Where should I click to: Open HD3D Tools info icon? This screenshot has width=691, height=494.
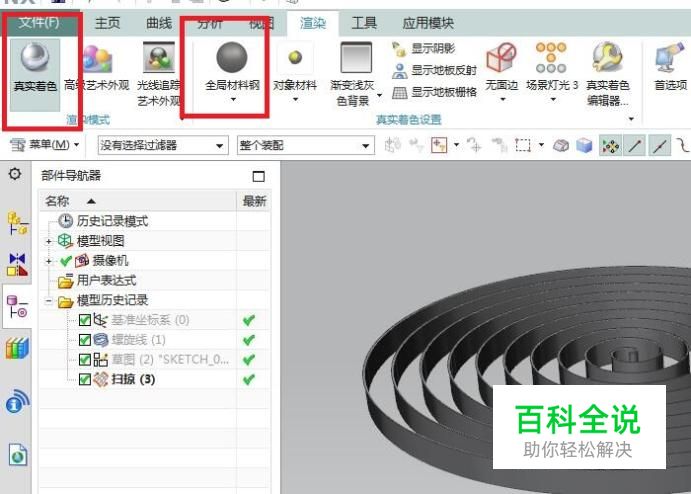(x=17, y=402)
